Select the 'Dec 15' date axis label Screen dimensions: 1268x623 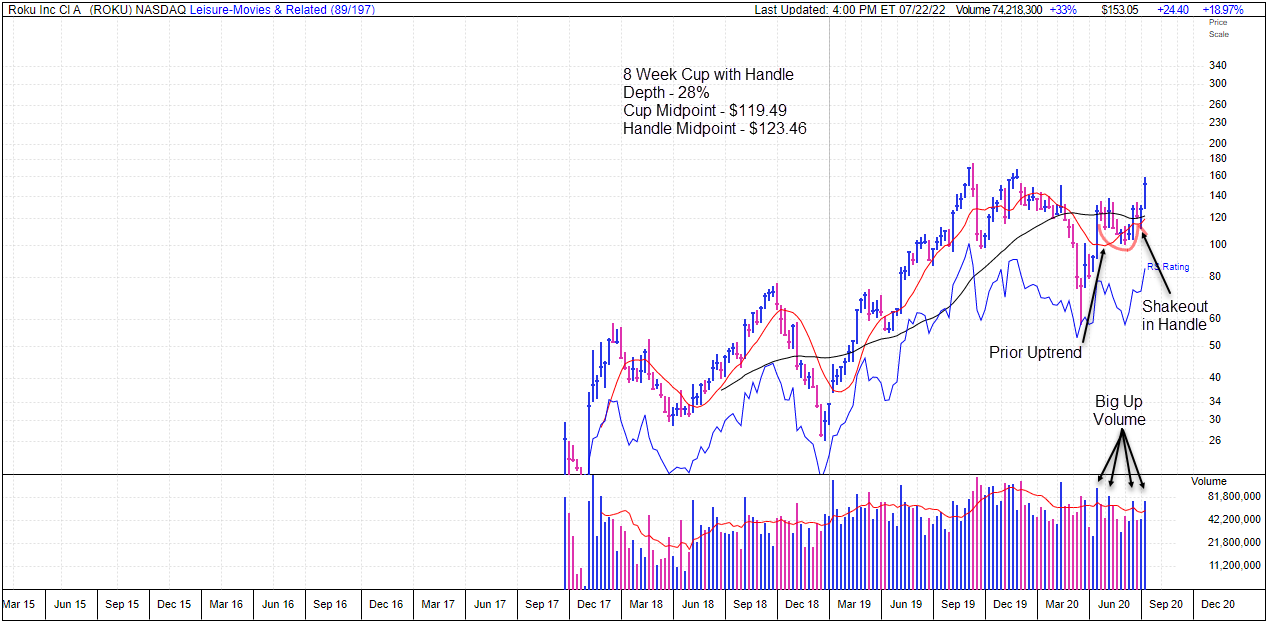point(174,604)
